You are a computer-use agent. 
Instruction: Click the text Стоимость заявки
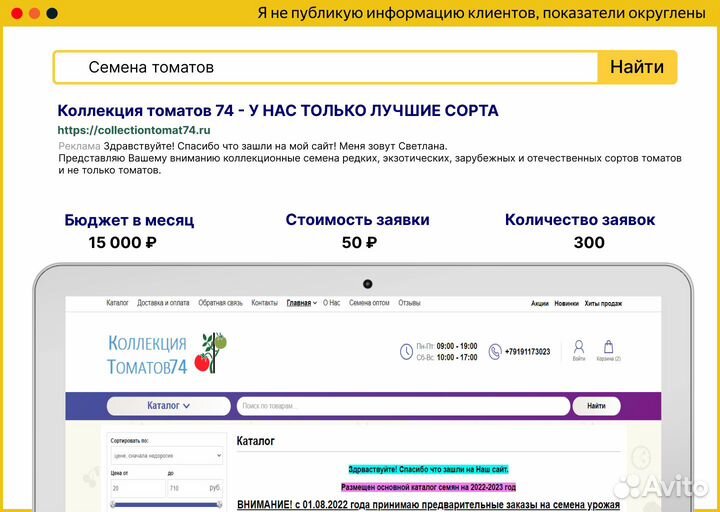click(x=358, y=219)
